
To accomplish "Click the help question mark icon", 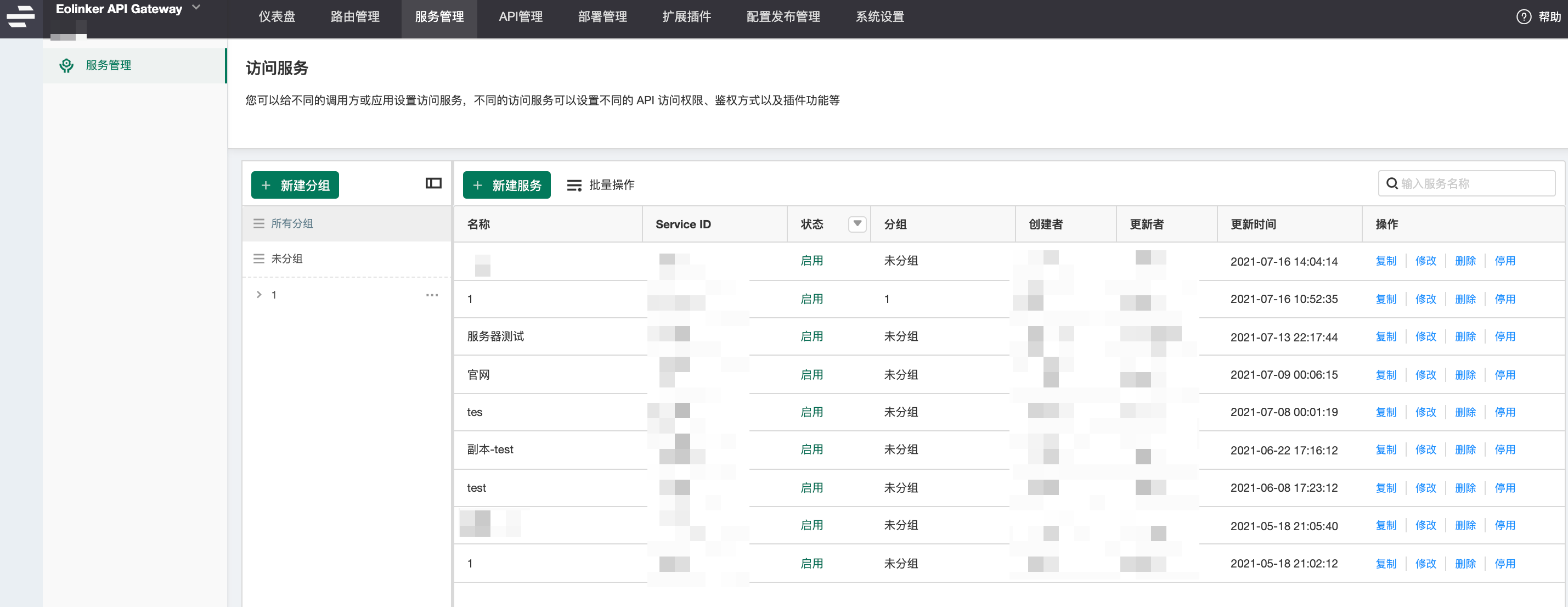I will click(1523, 17).
